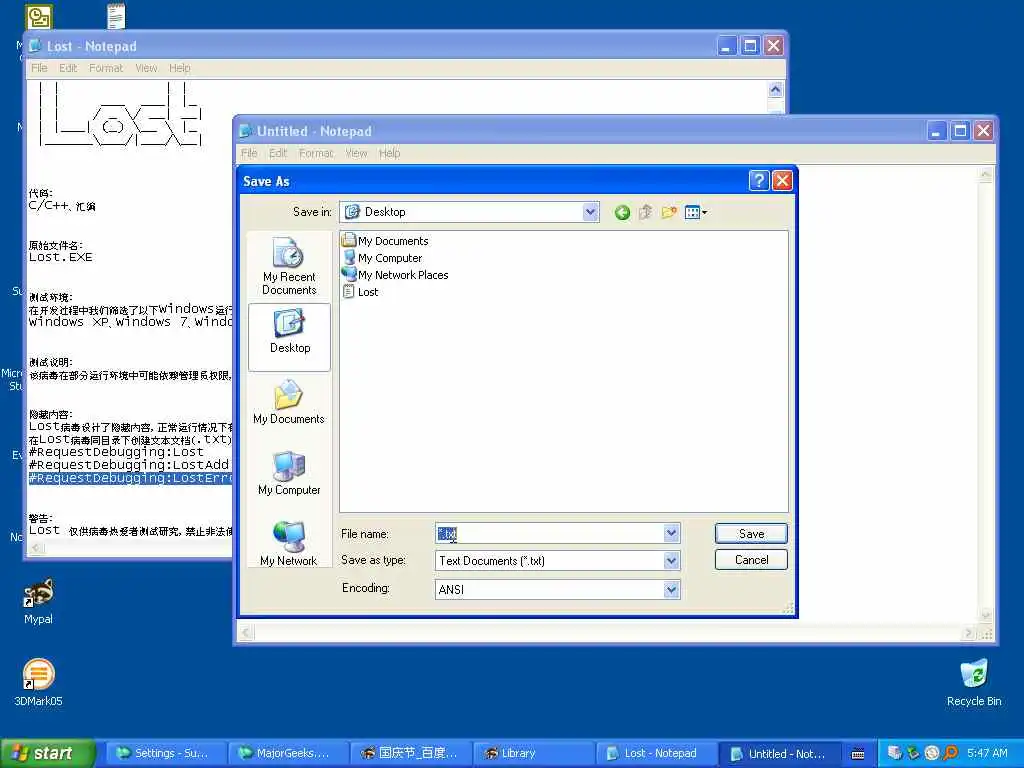
Task: Click inside the File name input field
Action: tap(549, 534)
